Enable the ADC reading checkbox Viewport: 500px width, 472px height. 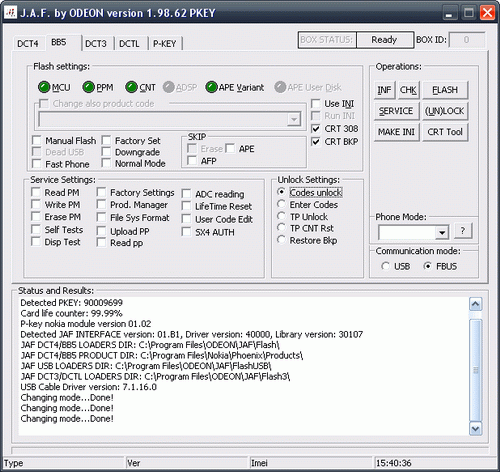pyautogui.click(x=186, y=194)
